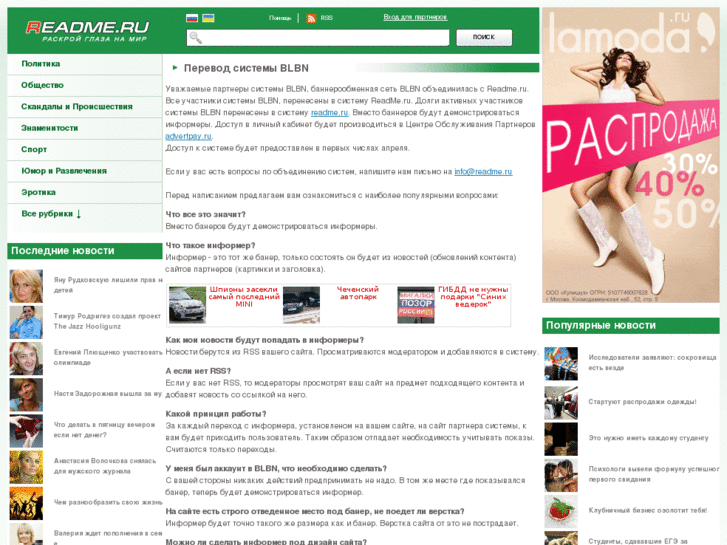Open Анастасия Волочкова мужского журнала link
The width and height of the screenshot is (727, 545).
[105, 466]
